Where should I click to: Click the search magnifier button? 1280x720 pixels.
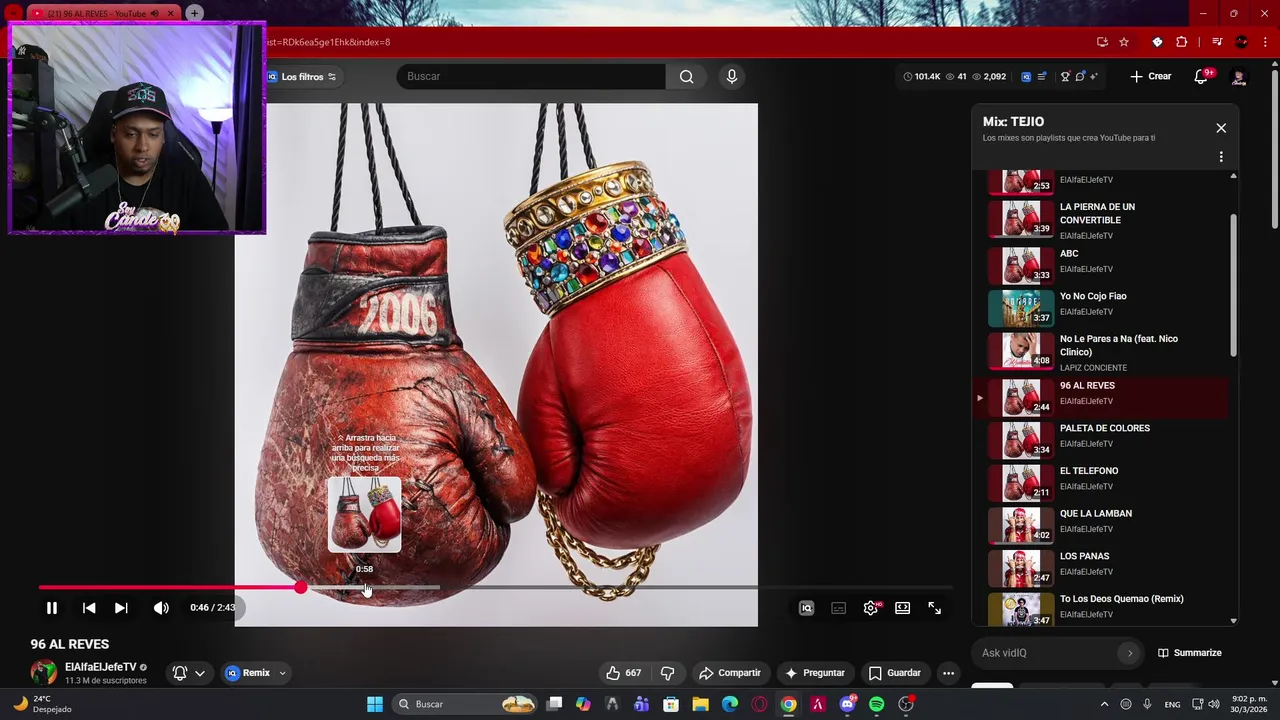(686, 76)
